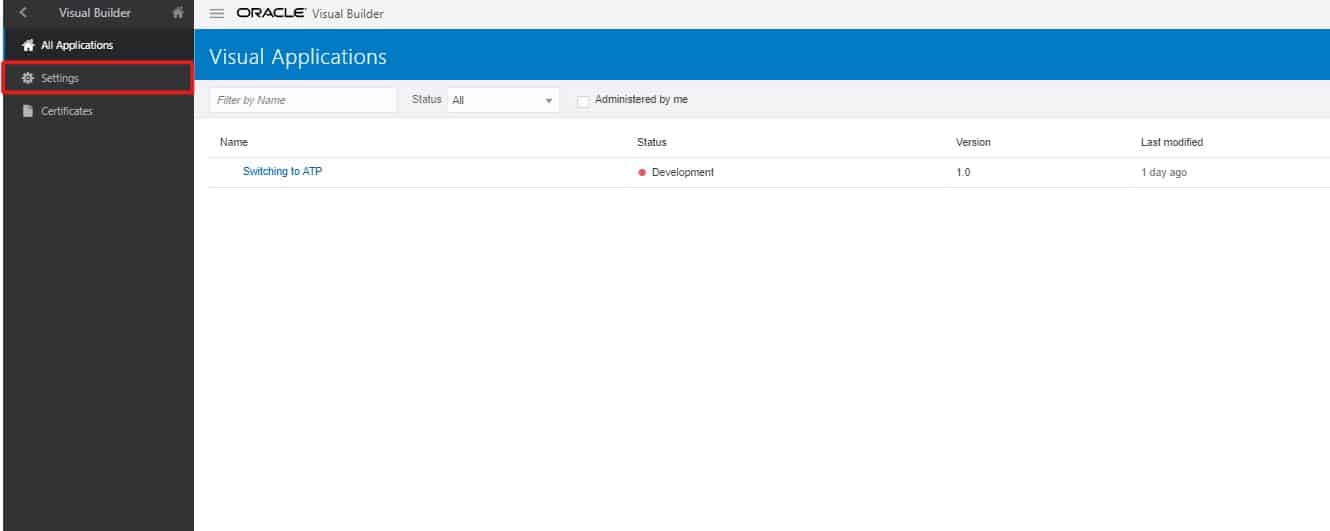Sort by the Name column header
This screenshot has width=1330, height=531.
coord(234,142)
